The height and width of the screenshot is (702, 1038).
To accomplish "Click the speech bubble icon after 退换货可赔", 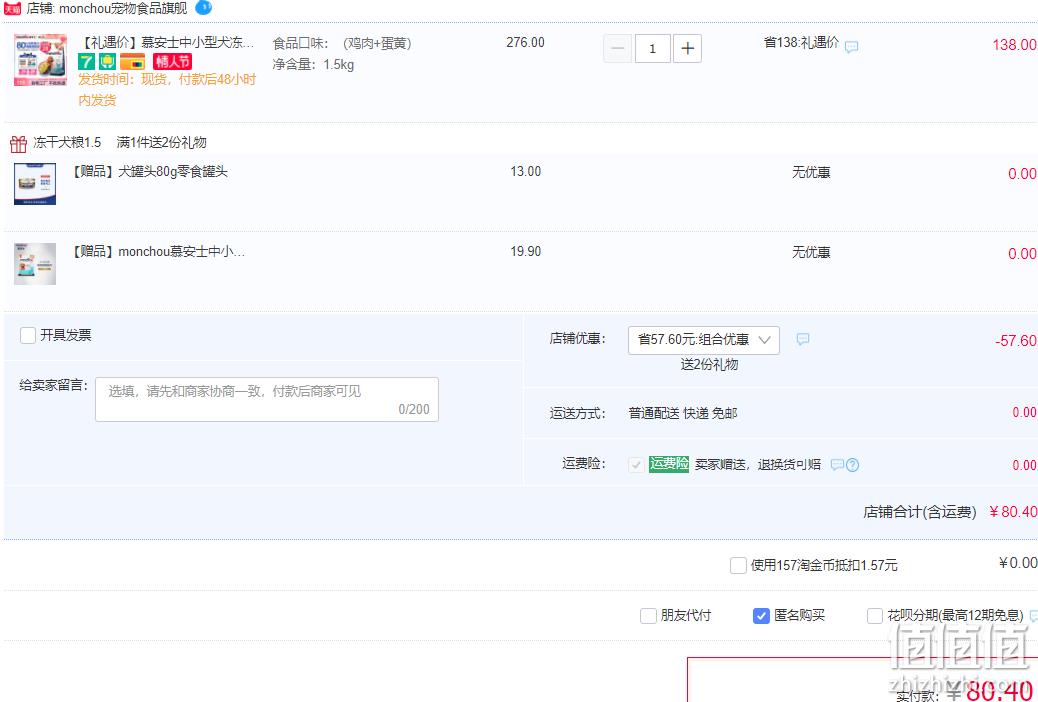I will (x=837, y=464).
